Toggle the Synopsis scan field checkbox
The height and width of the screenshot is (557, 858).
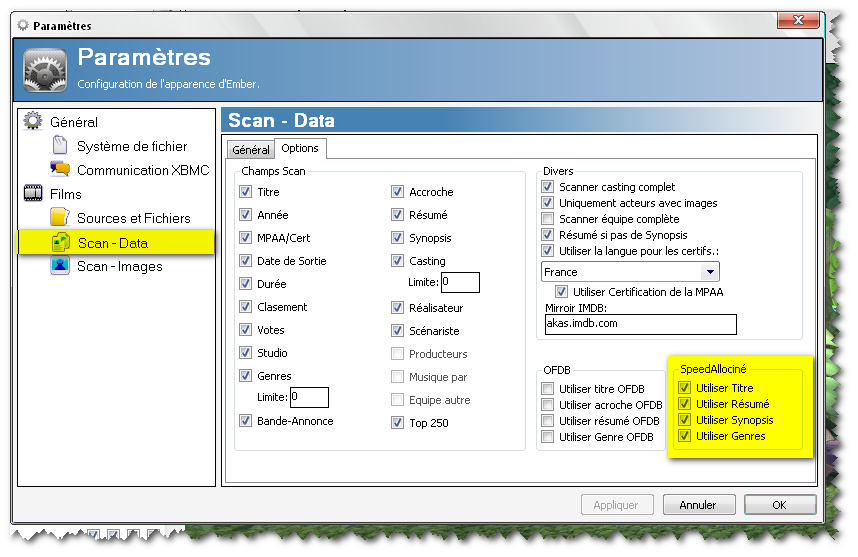[397, 238]
